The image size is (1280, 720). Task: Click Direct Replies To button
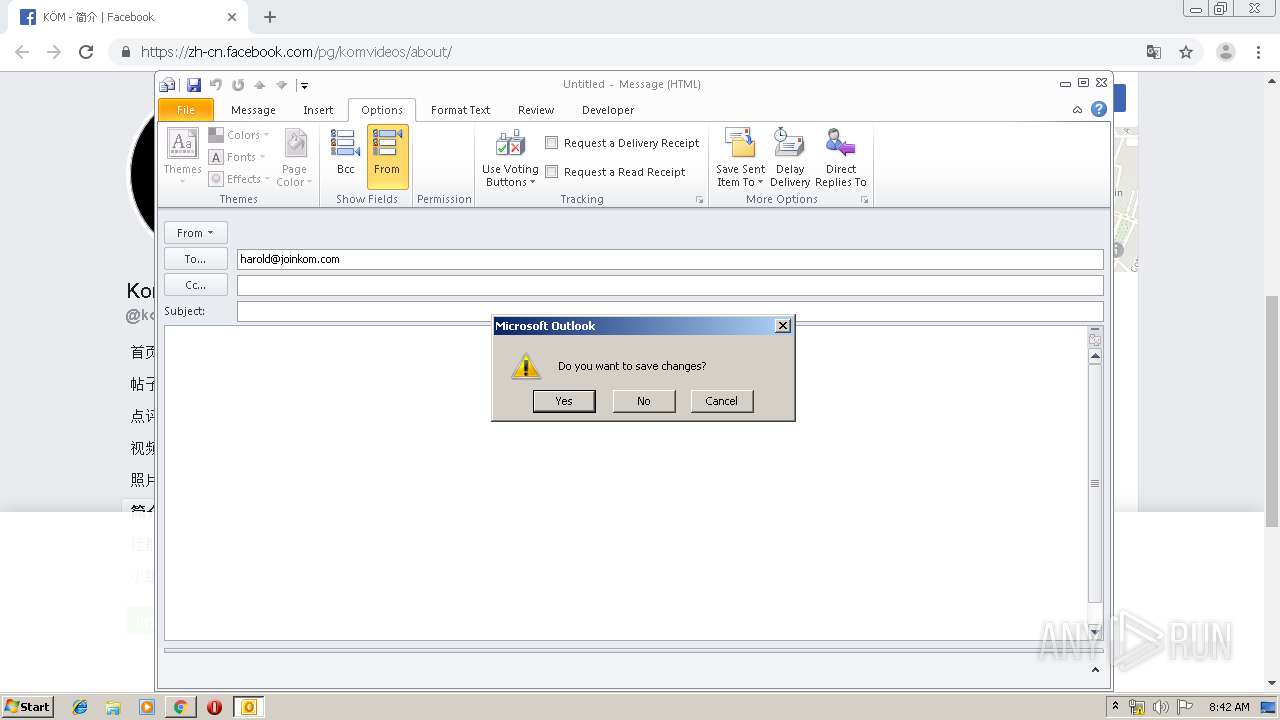tap(841, 157)
